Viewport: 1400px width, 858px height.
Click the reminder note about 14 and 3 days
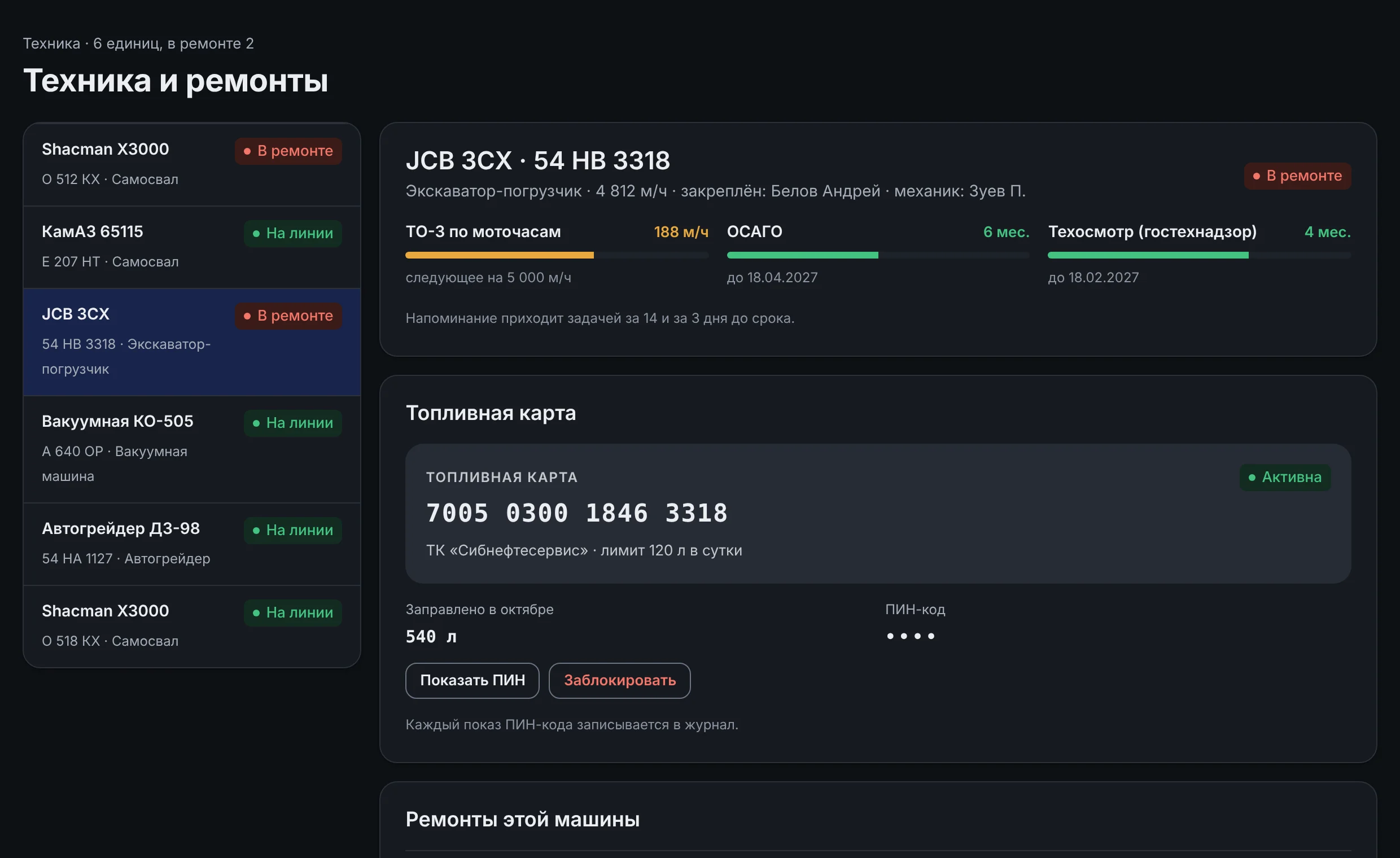tap(600, 319)
